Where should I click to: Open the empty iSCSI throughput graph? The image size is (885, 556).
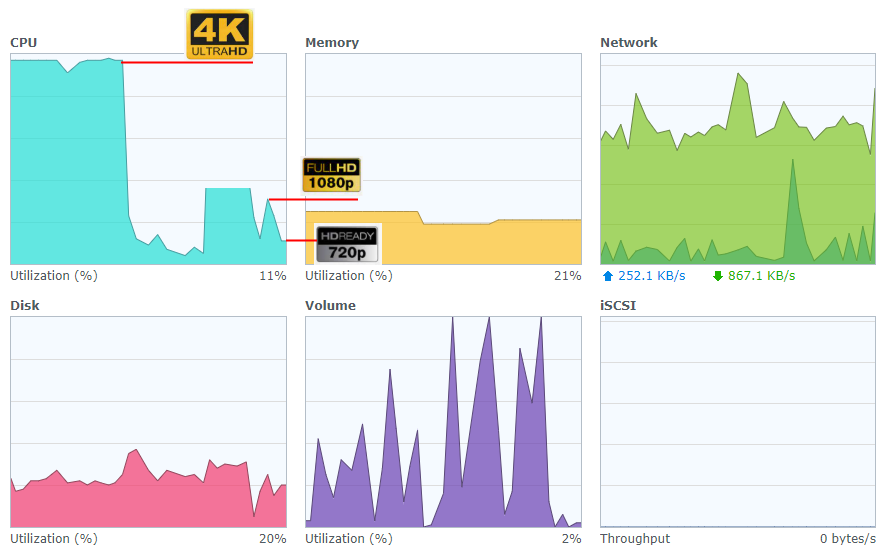tap(738, 422)
